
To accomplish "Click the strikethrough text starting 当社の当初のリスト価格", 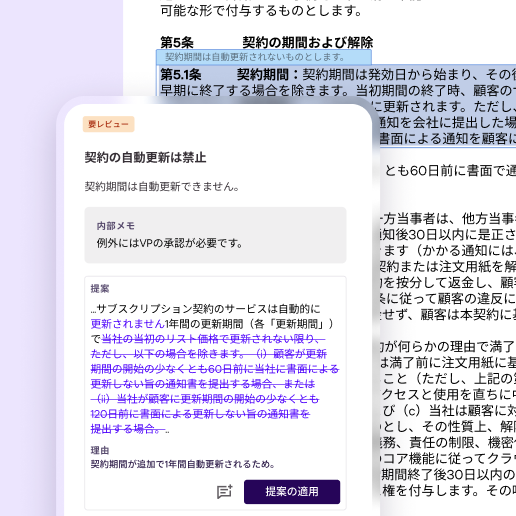I will (213, 339).
